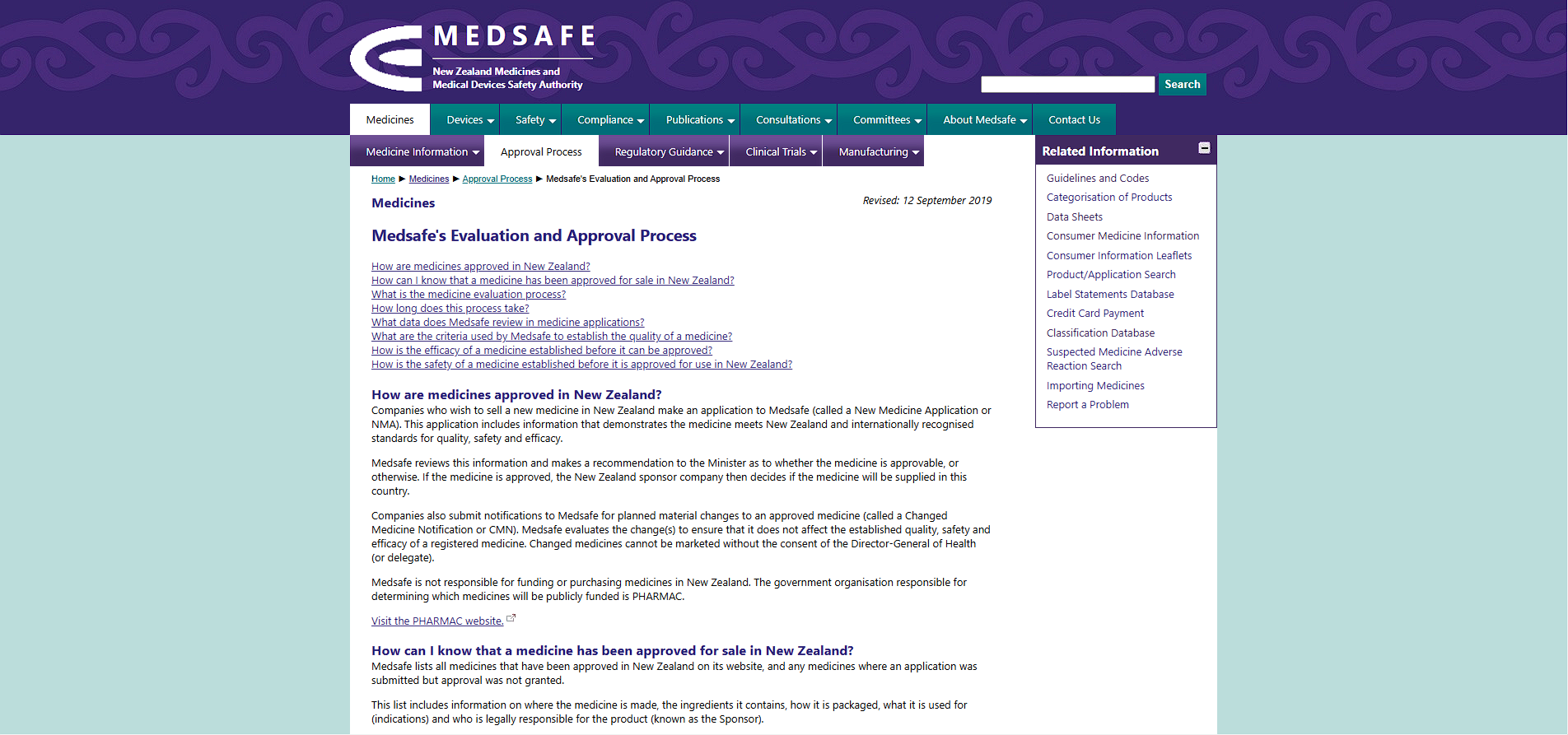Image resolution: width=1568 pixels, height=735 pixels.
Task: Collapse the Related Information panel
Action: click(1204, 148)
